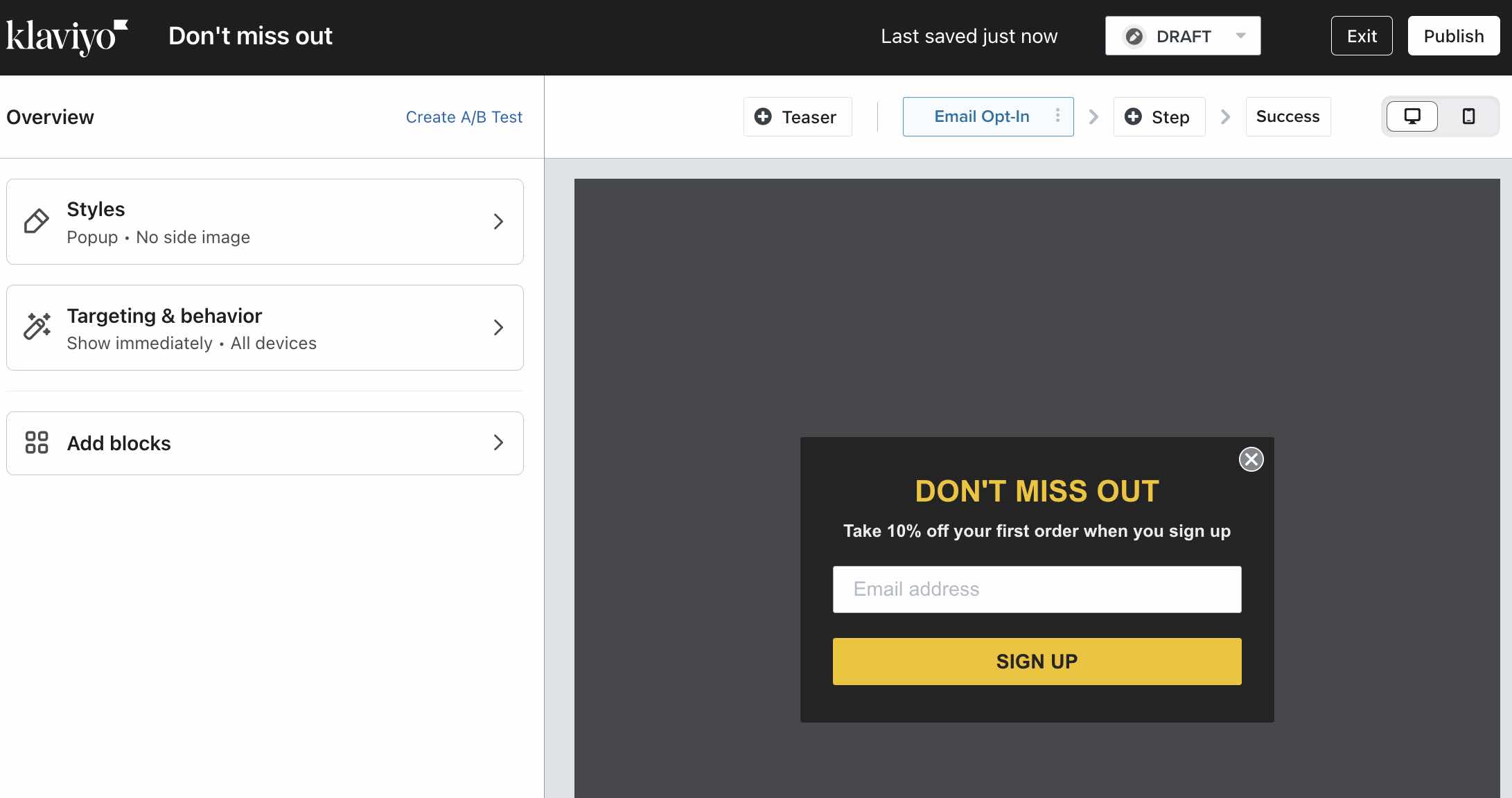Expand the Add blocks panel chevron
The height and width of the screenshot is (798, 1512).
498,443
